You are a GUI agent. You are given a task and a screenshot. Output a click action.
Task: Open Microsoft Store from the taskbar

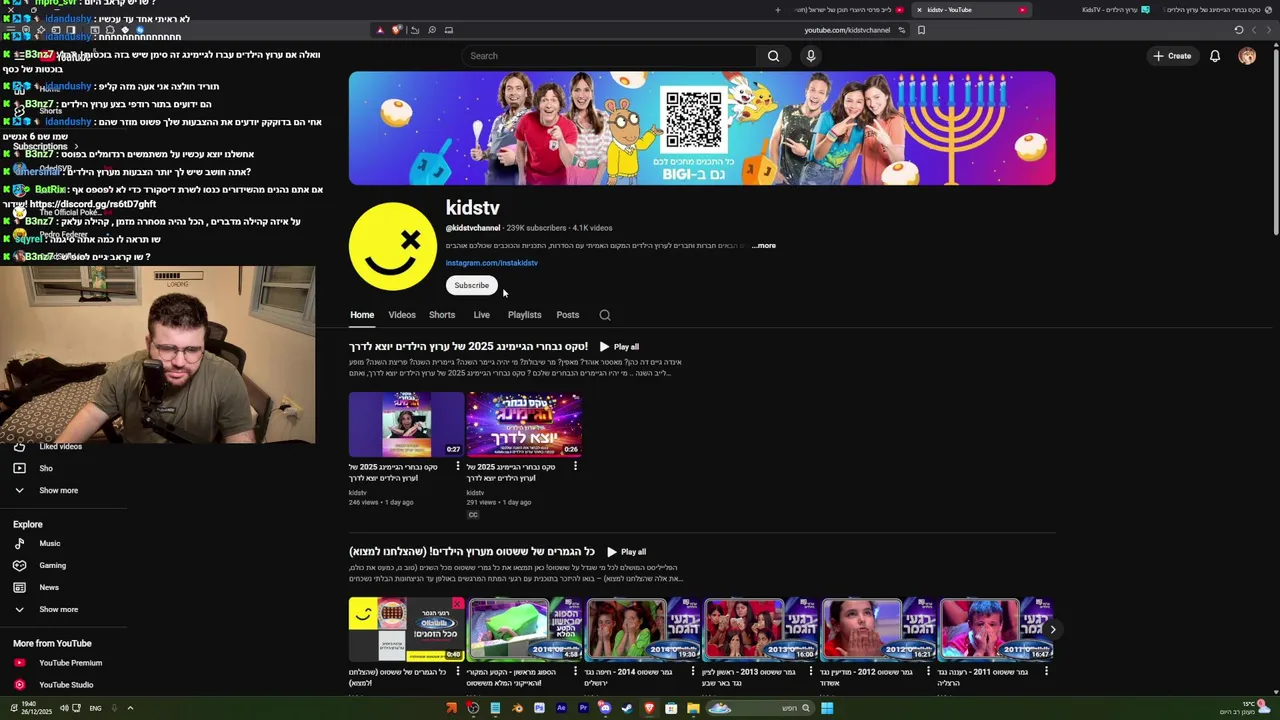point(671,708)
